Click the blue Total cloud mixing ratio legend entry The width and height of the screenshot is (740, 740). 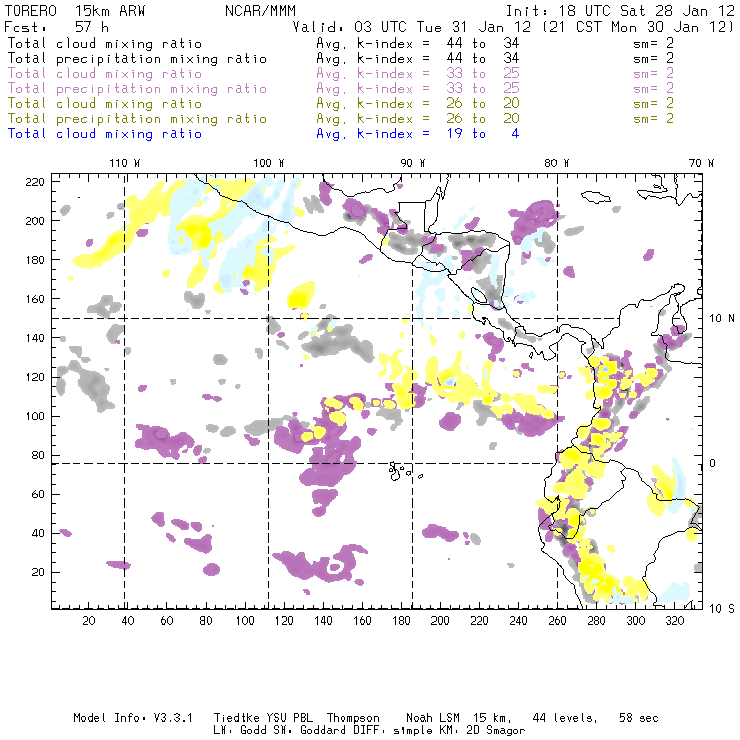(104, 133)
